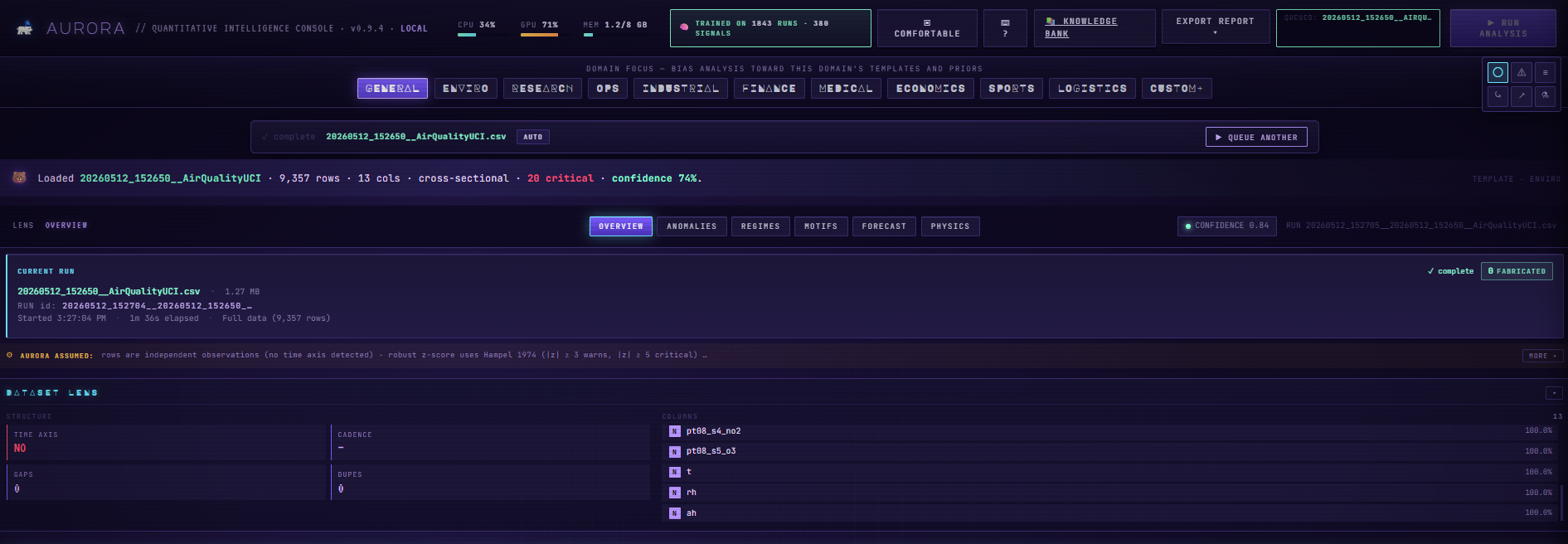The height and width of the screenshot is (544, 1568).
Task: Switch to the Regimes lens tab
Action: pos(760,226)
